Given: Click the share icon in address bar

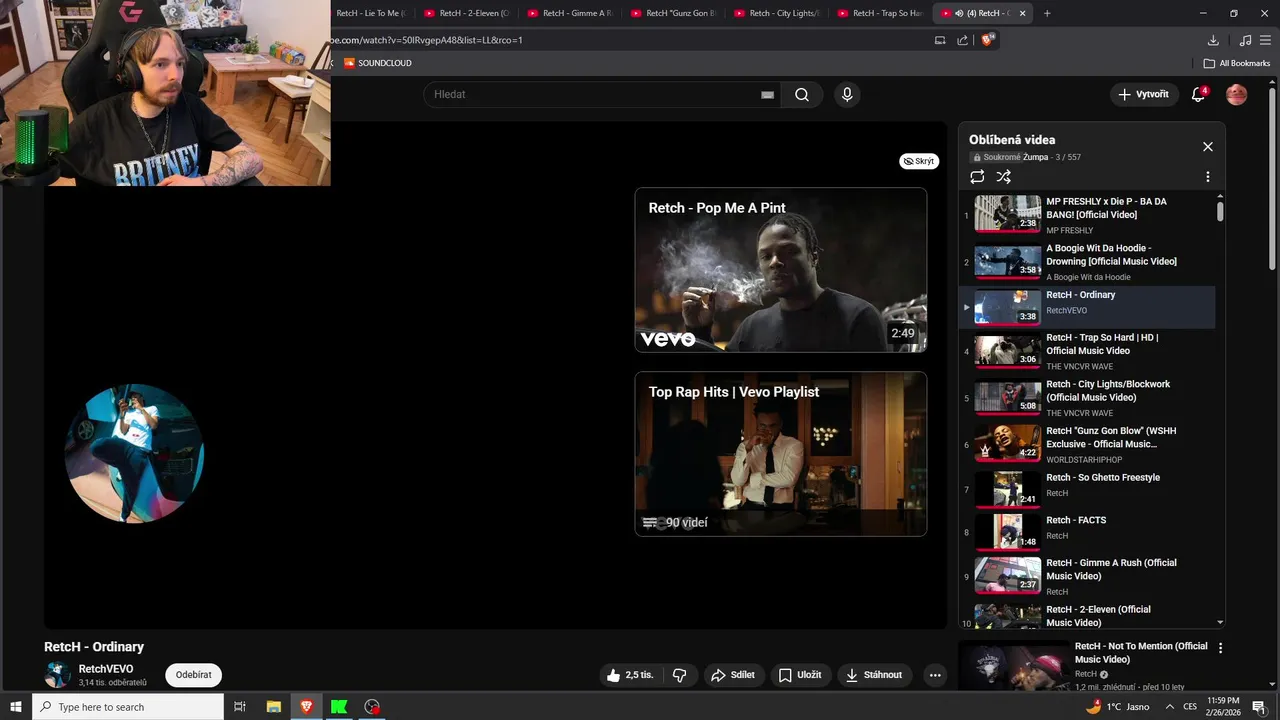Looking at the screenshot, I should (962, 40).
